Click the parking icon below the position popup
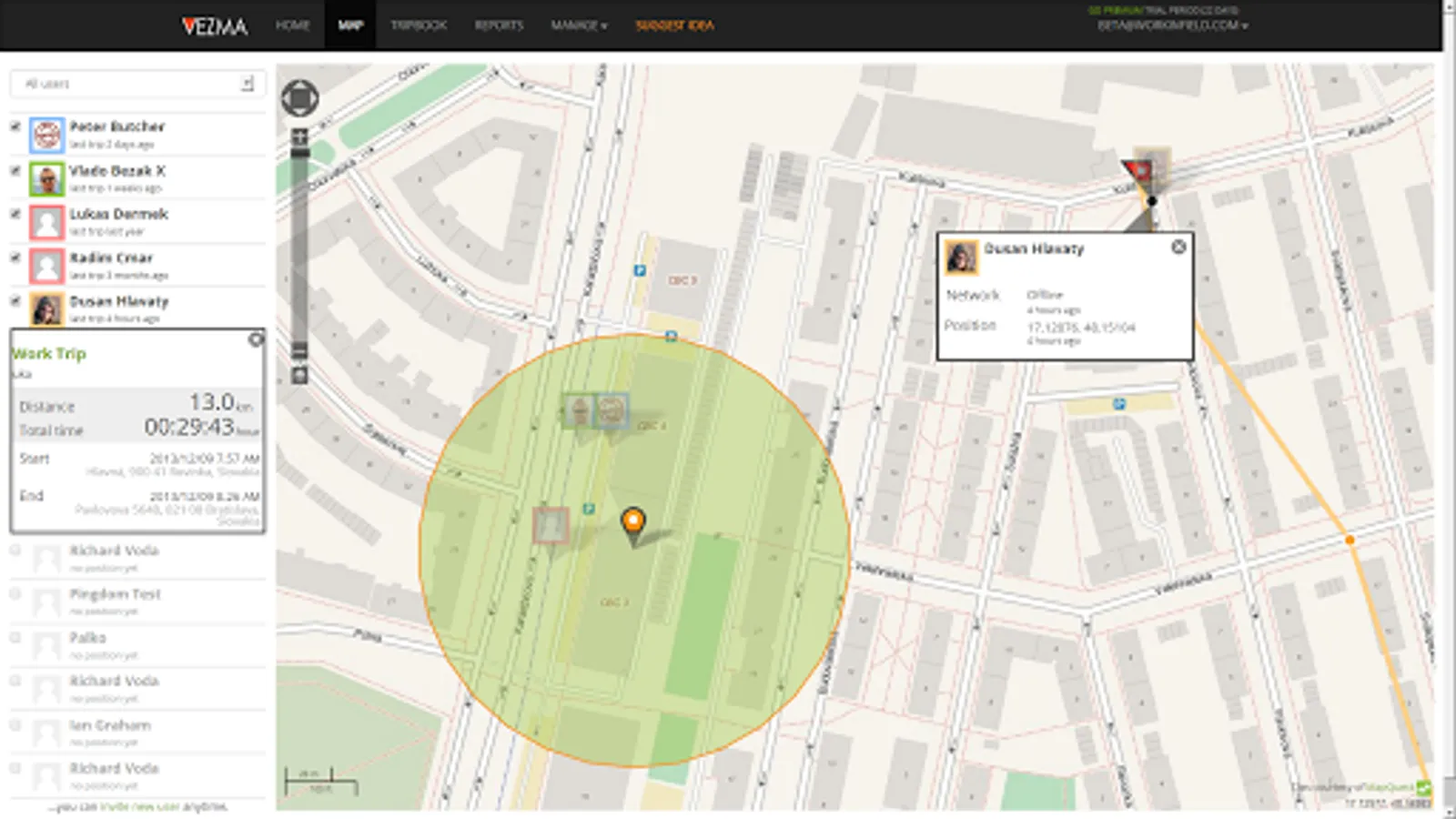 [x=1119, y=404]
